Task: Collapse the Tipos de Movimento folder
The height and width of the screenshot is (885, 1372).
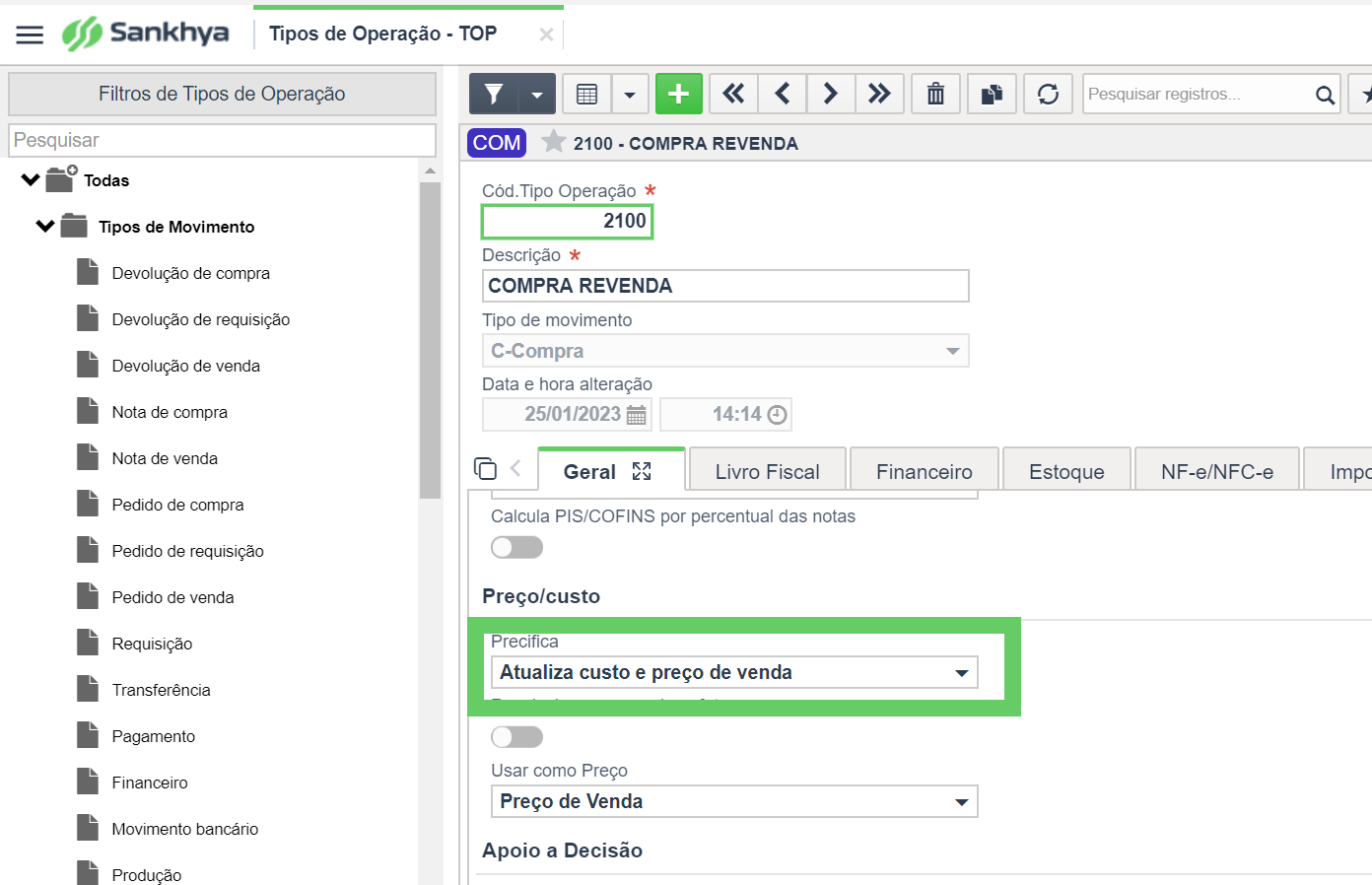Action: click(45, 227)
